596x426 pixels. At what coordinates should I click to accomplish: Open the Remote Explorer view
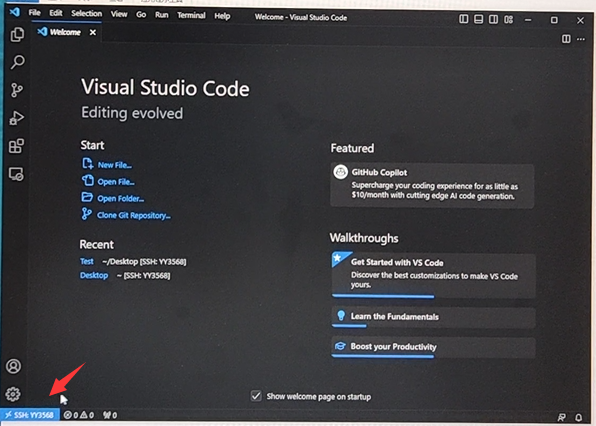[16, 174]
